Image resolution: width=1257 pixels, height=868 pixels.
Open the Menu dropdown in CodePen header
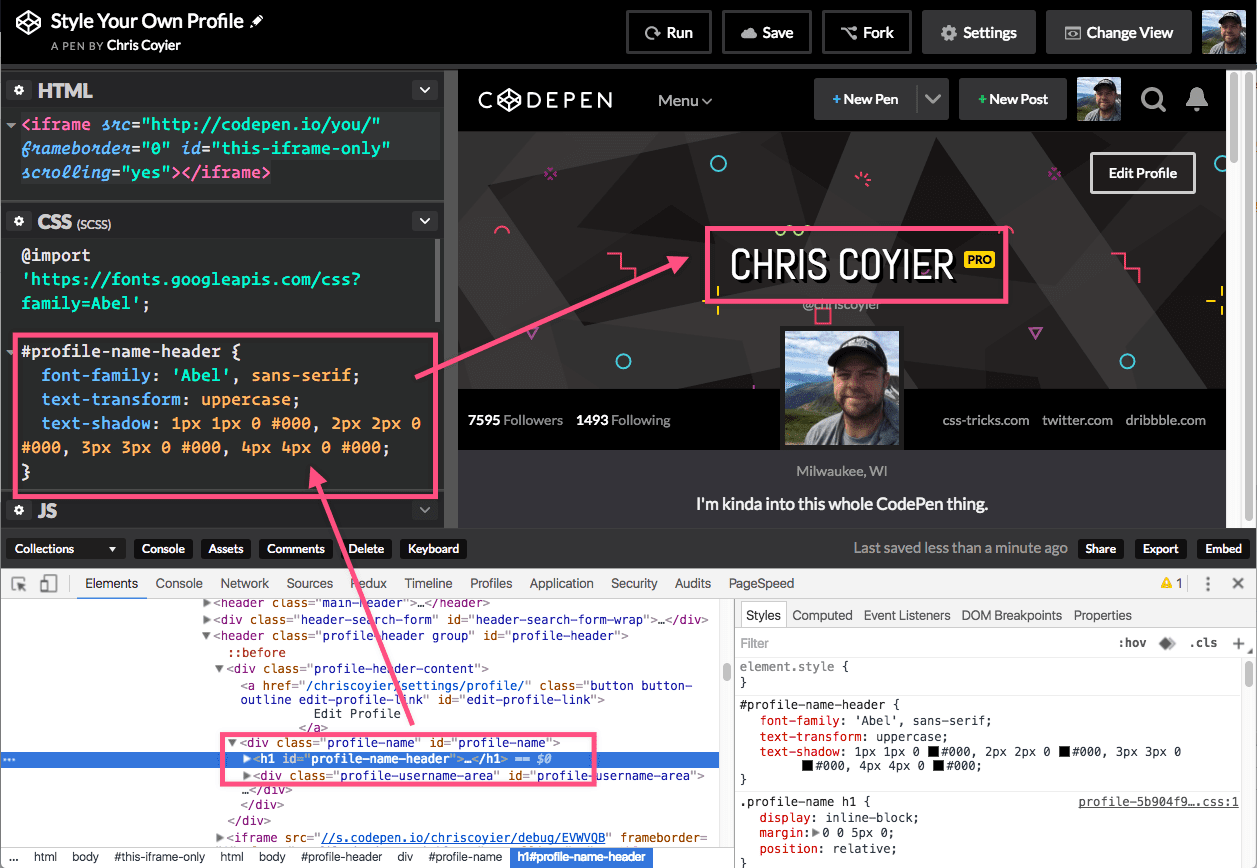(x=685, y=100)
